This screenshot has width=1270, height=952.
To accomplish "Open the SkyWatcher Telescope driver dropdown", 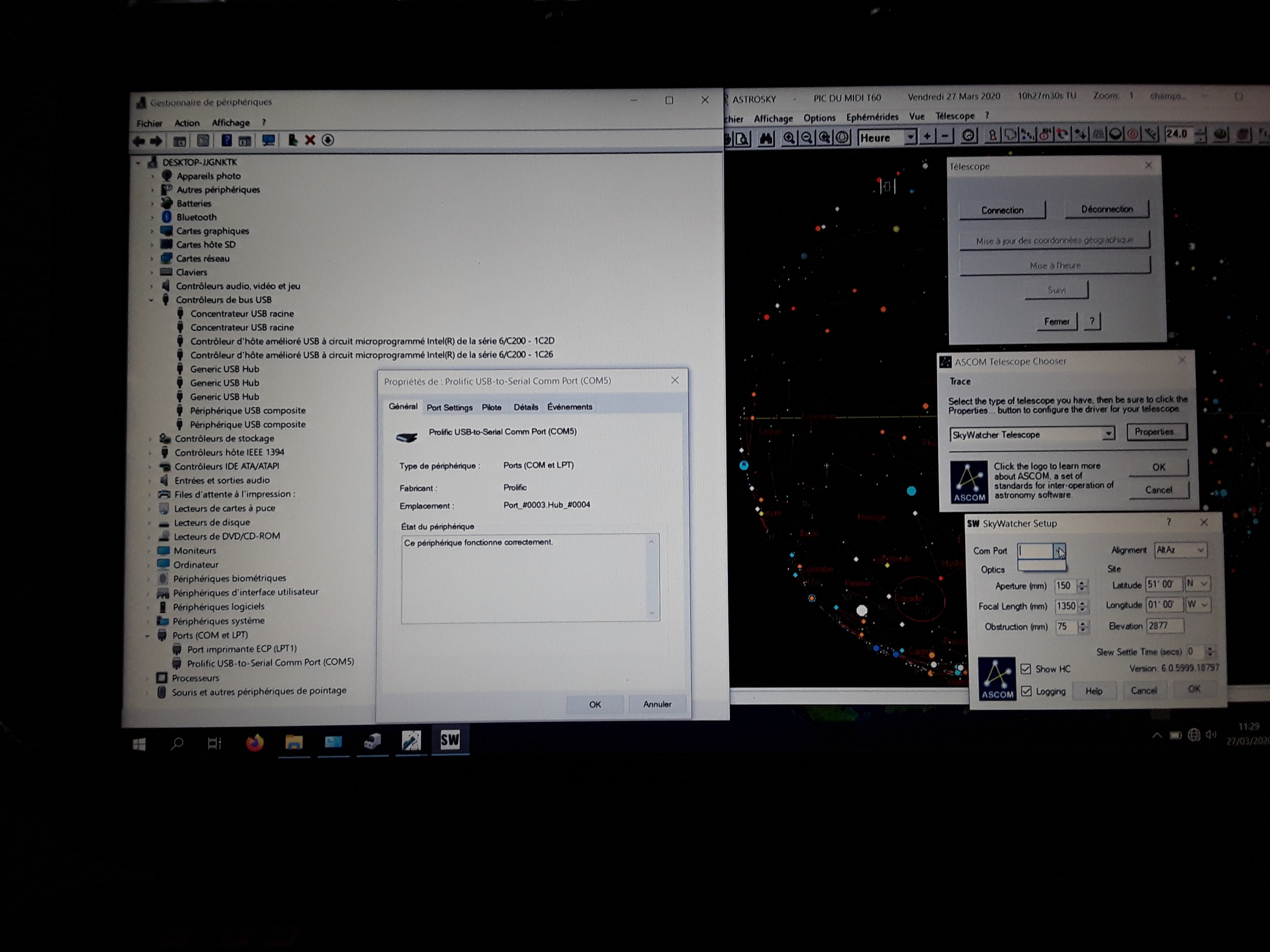I will coord(1108,434).
